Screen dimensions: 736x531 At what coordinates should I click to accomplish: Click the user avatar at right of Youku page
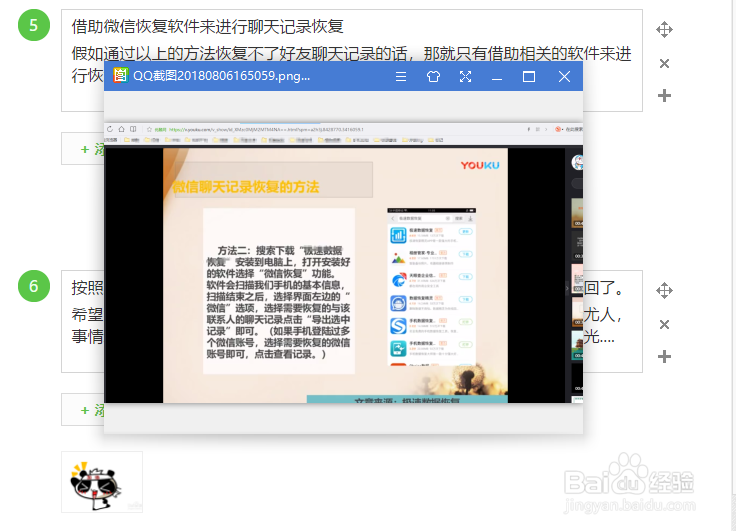[577, 162]
